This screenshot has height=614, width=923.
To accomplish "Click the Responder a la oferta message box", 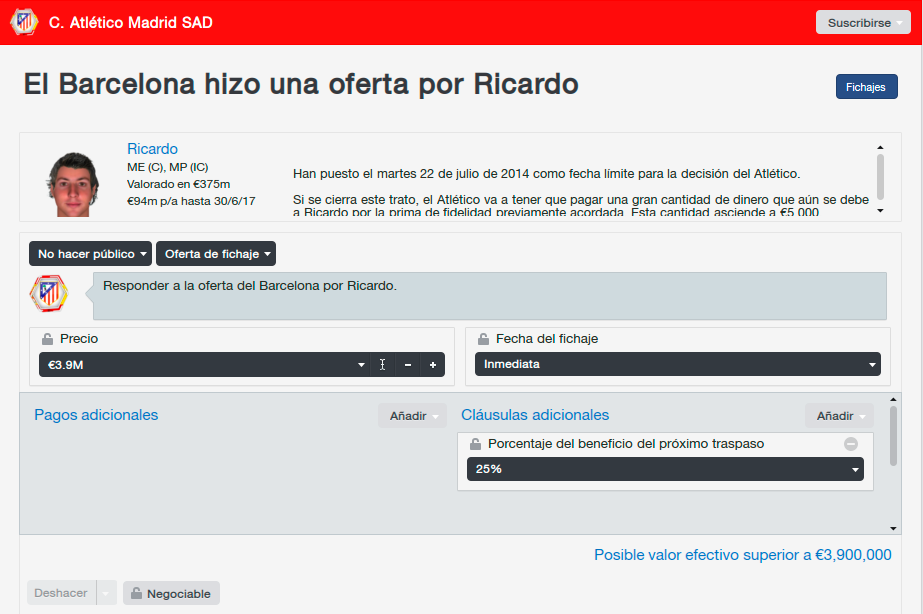I will point(490,296).
